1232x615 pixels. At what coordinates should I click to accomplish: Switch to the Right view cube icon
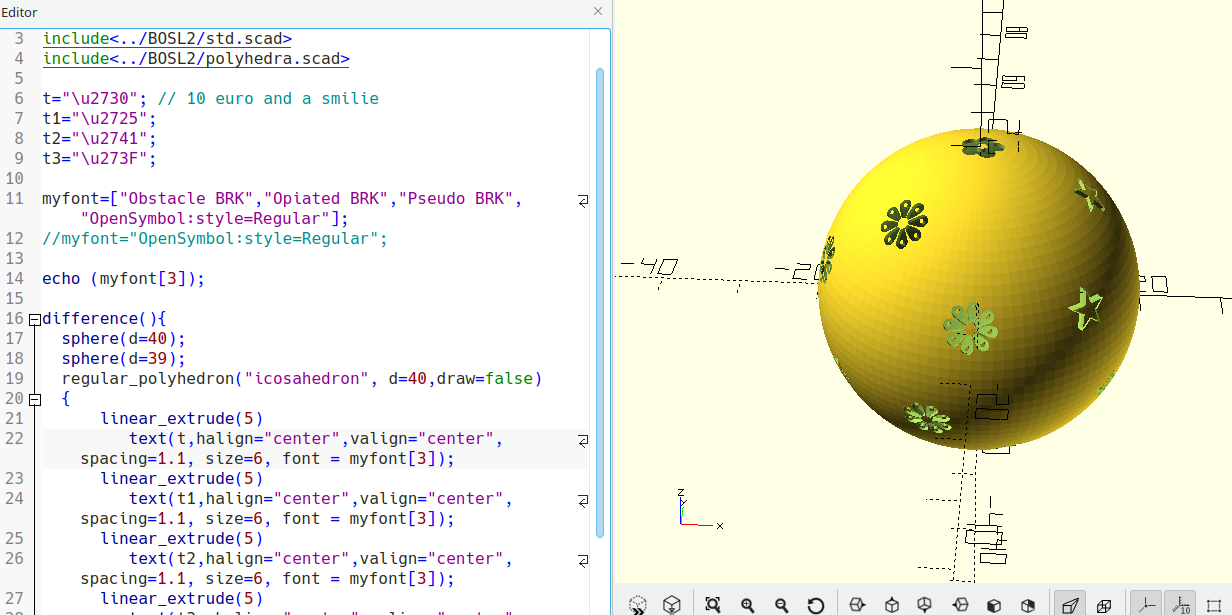pyautogui.click(x=856, y=605)
